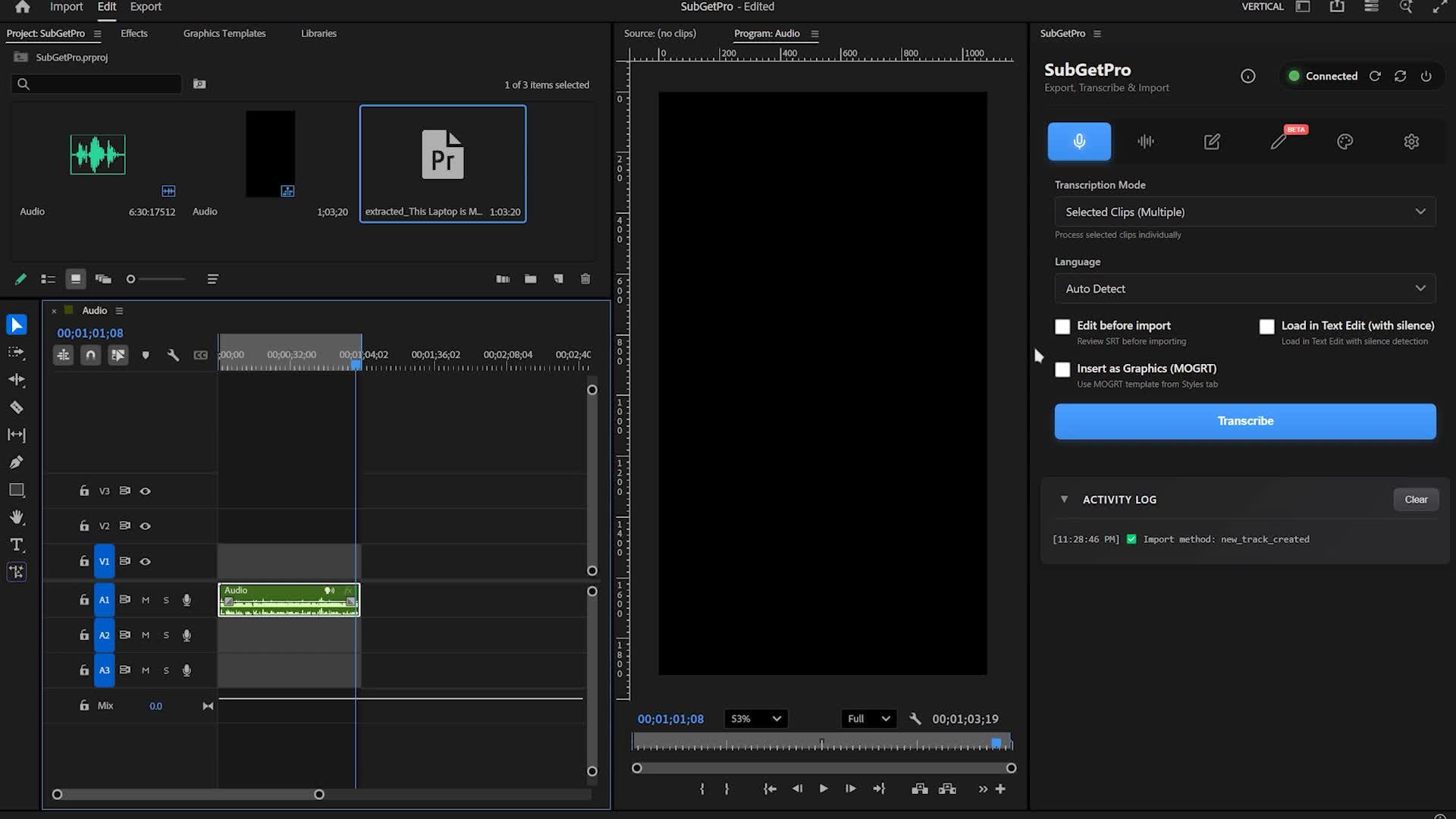This screenshot has width=1456, height=819.
Task: Click the Transcribe button
Action: pyautogui.click(x=1244, y=422)
